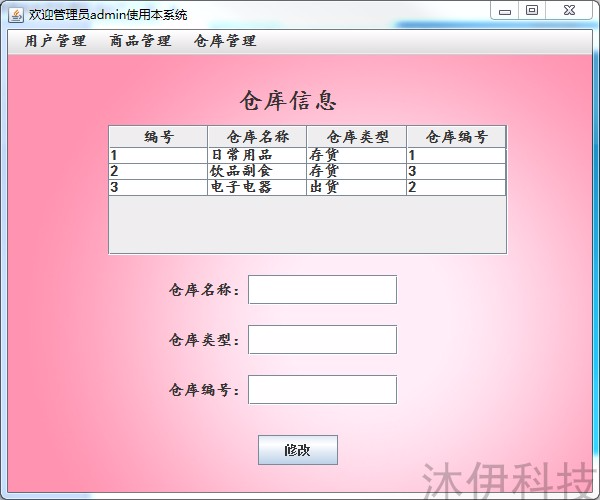Screen dimensions: 600x500
Task: Open the 商品管理 menu
Action: pyautogui.click(x=140, y=41)
